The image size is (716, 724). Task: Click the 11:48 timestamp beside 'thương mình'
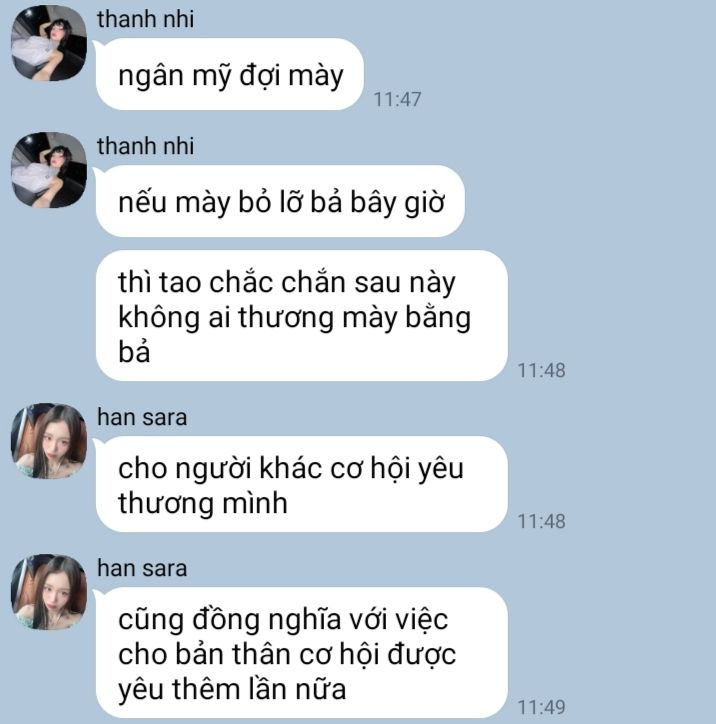542,521
